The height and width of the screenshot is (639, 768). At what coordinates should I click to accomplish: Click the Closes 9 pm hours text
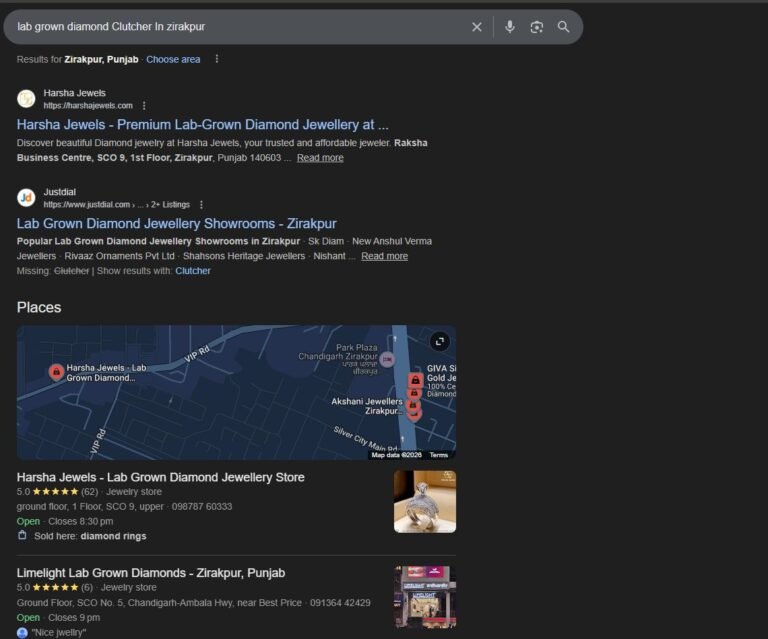[74, 617]
